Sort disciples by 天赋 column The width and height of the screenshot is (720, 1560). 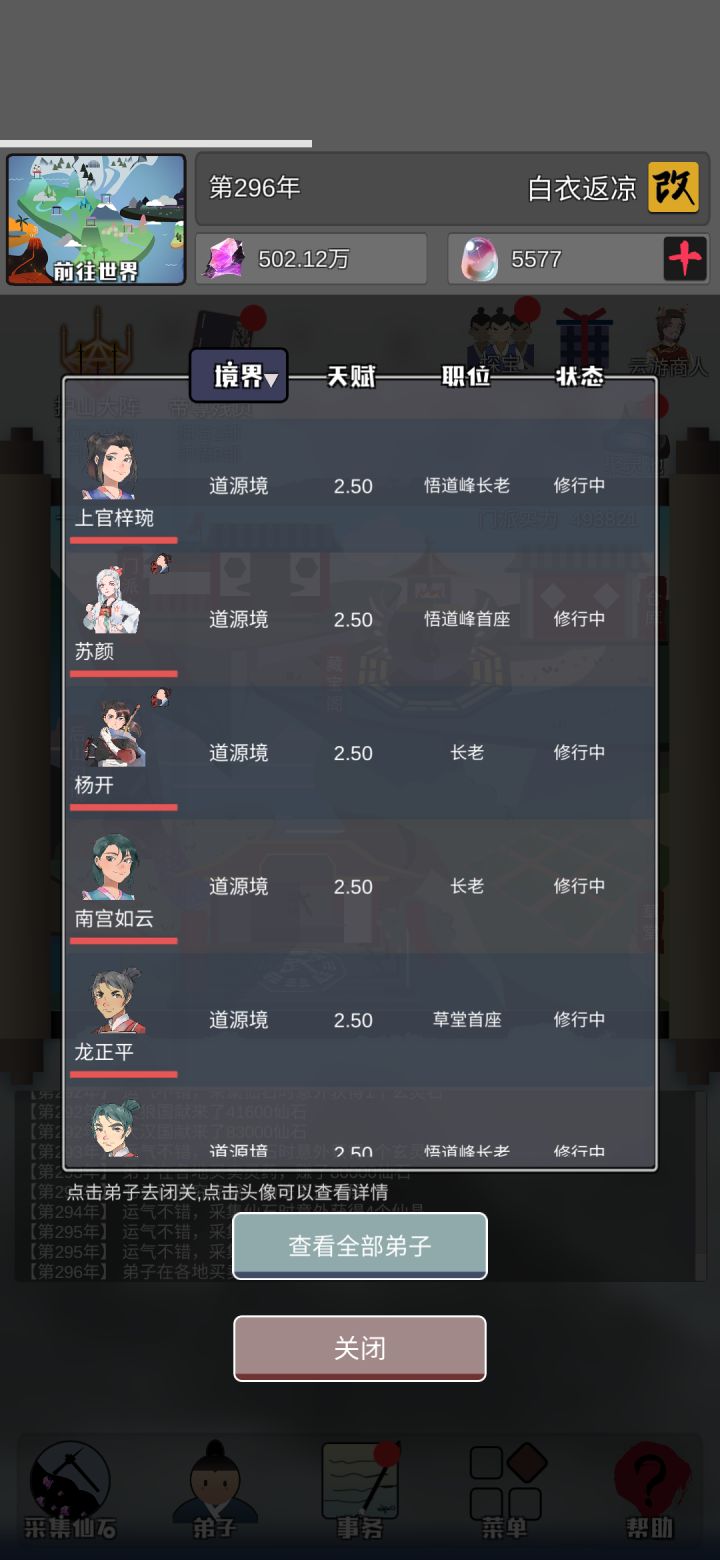point(352,377)
